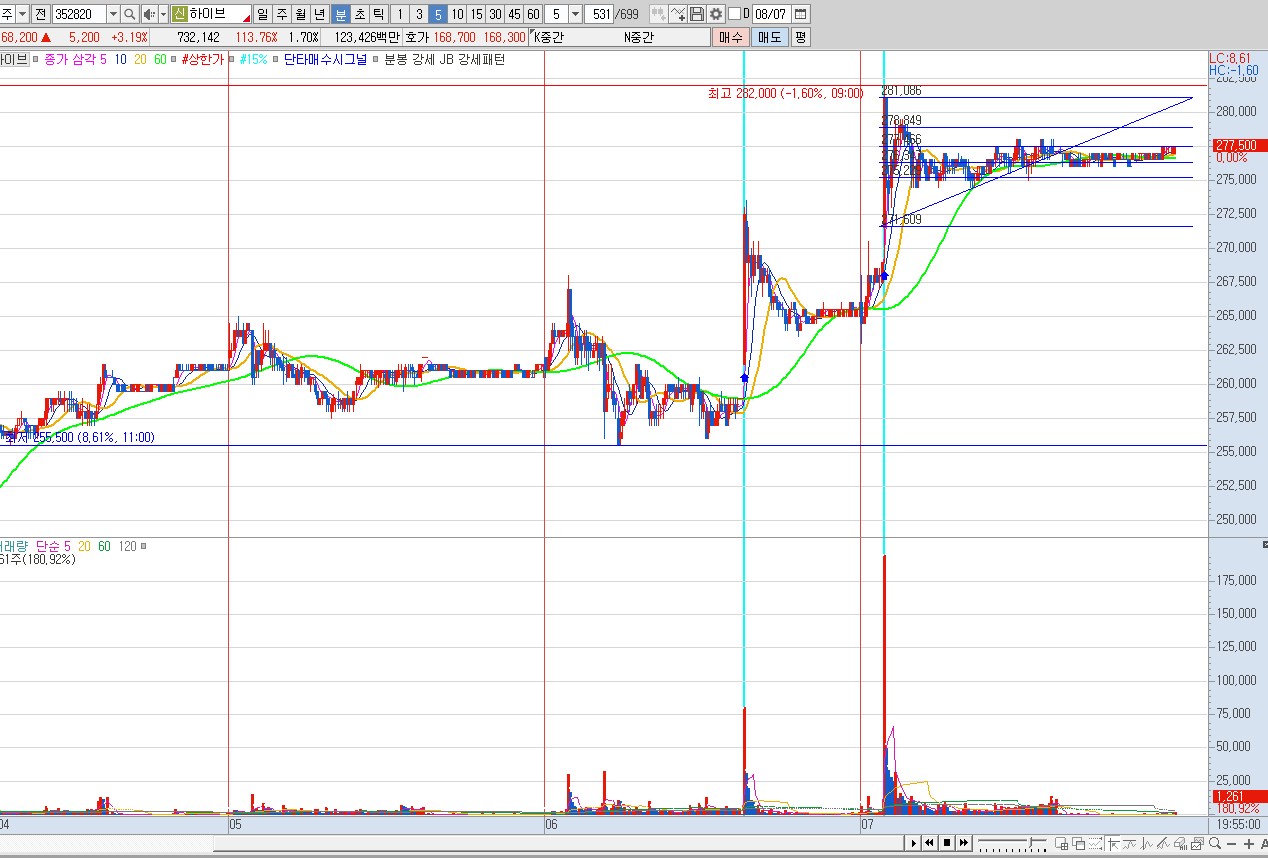Screen dimensions: 1268x858
Task: Select the 1-minute interval button
Action: (400, 14)
